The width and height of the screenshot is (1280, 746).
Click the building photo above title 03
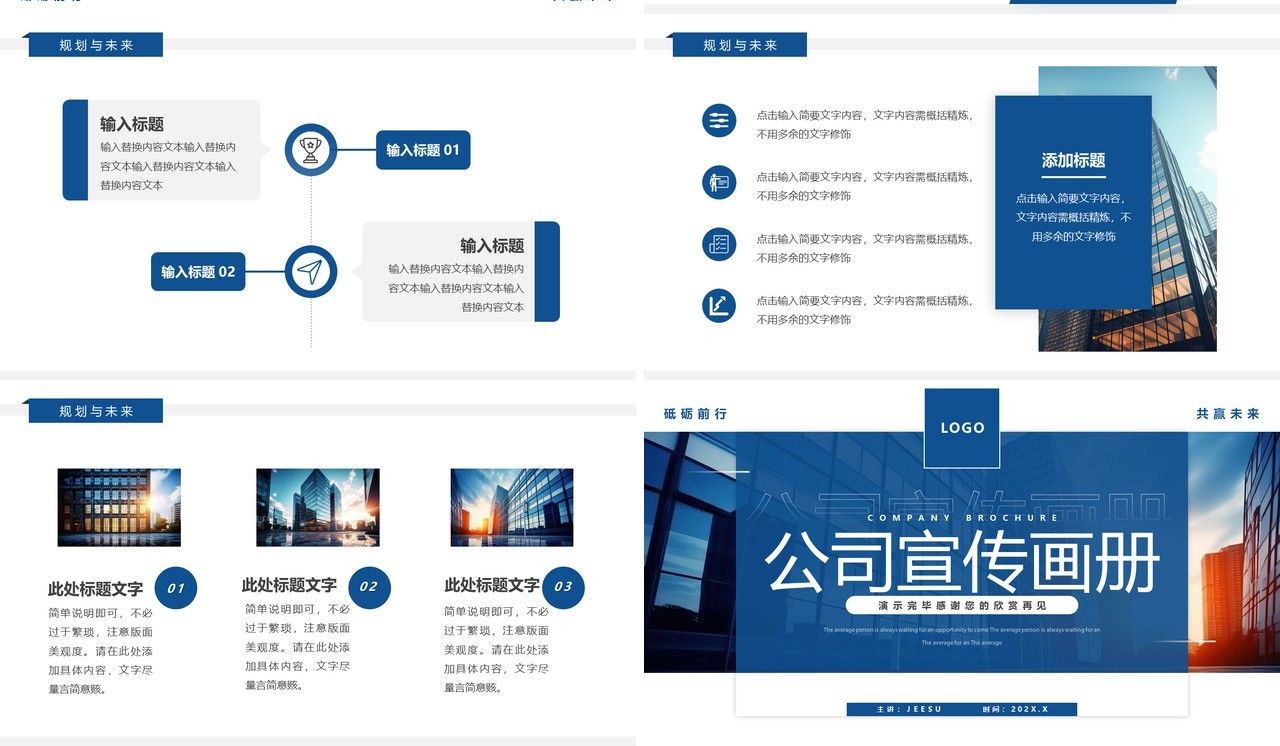(x=512, y=507)
